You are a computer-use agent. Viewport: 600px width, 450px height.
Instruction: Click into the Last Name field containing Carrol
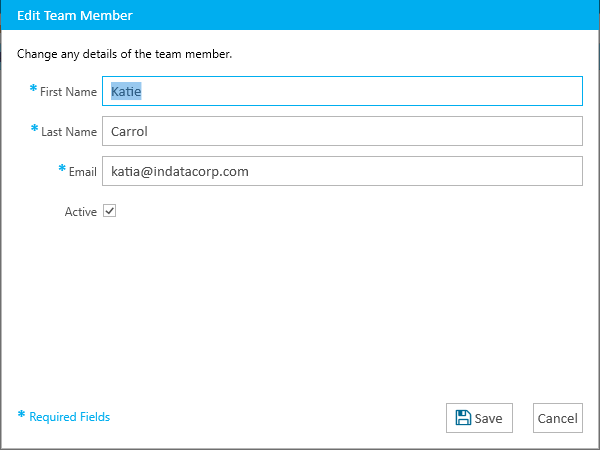click(x=342, y=131)
